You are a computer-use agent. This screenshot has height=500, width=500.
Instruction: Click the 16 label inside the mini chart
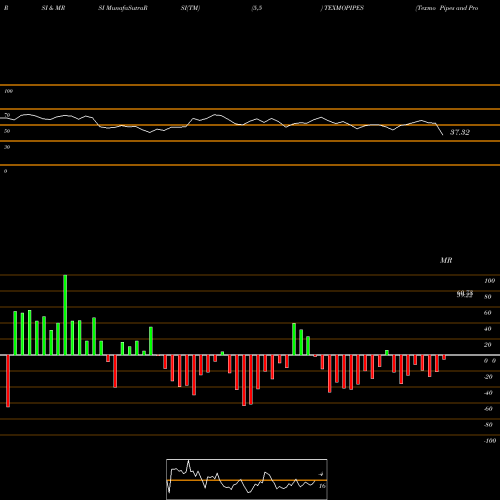pyautogui.click(x=322, y=486)
